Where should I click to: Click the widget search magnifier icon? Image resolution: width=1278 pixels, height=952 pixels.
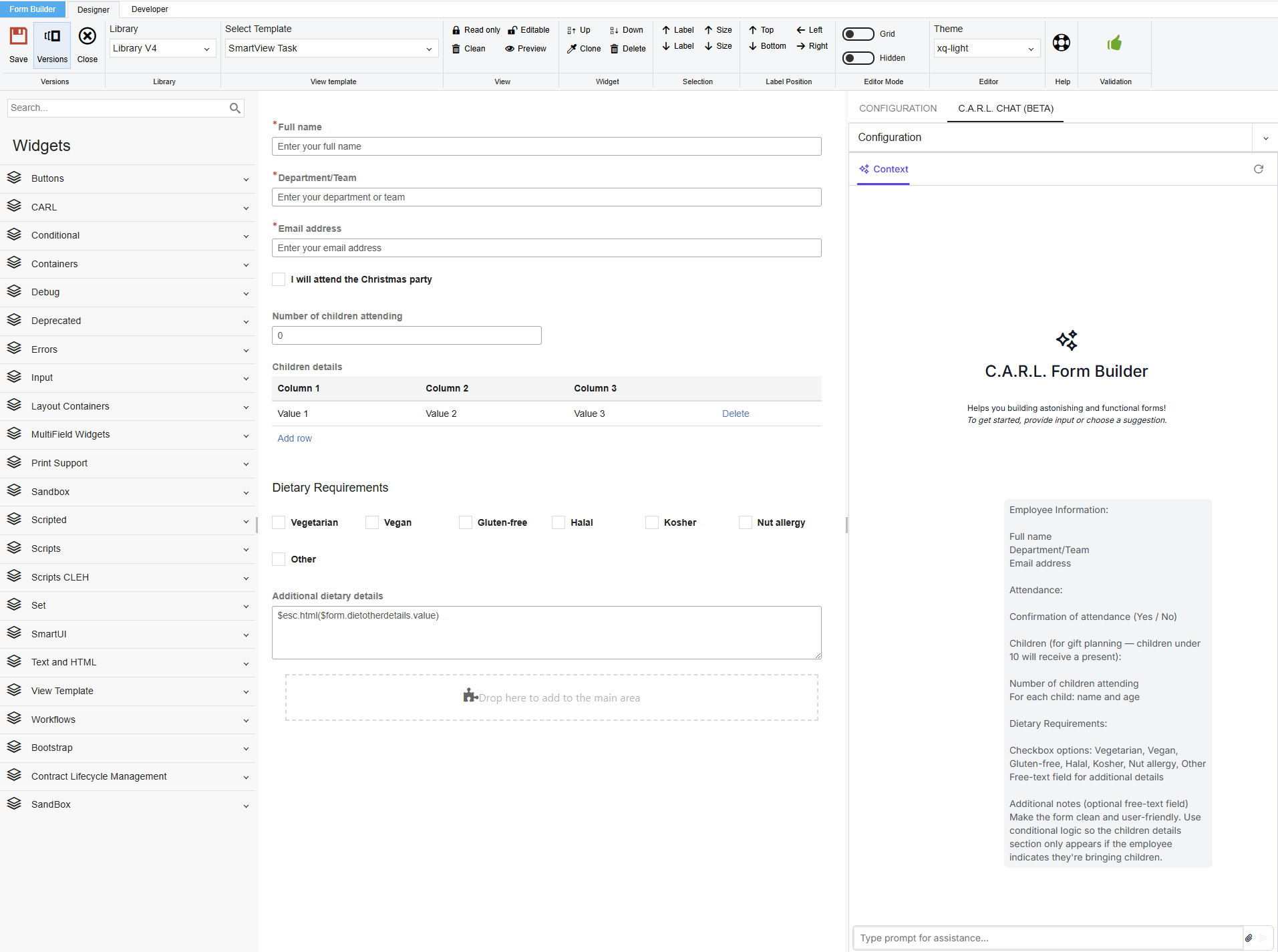pyautogui.click(x=234, y=108)
